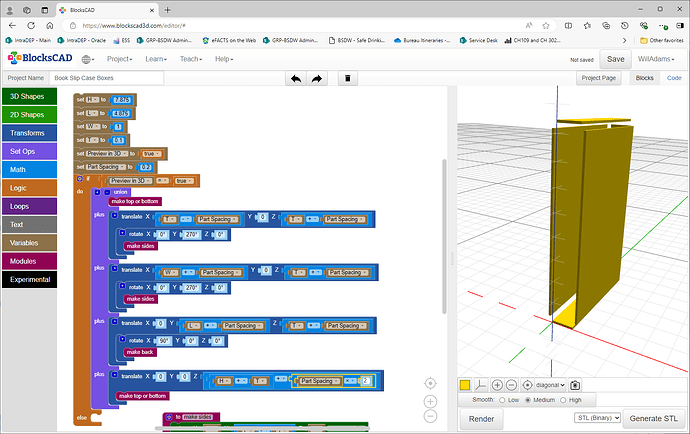Open the equals operator dropdown in if block
690x434 pixels.
[x=163, y=181]
